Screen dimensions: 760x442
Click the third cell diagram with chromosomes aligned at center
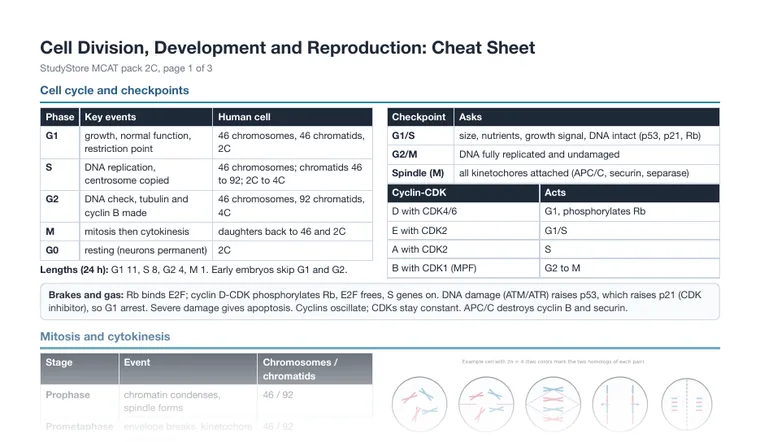pyautogui.click(x=553, y=404)
